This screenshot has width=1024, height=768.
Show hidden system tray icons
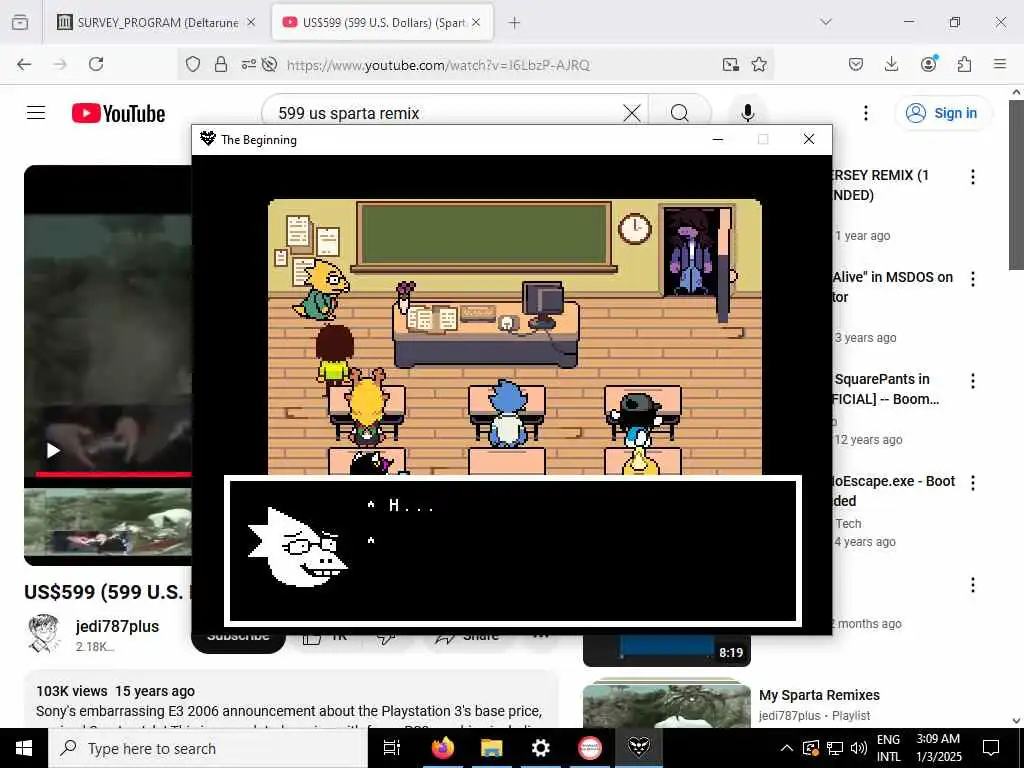(787, 748)
